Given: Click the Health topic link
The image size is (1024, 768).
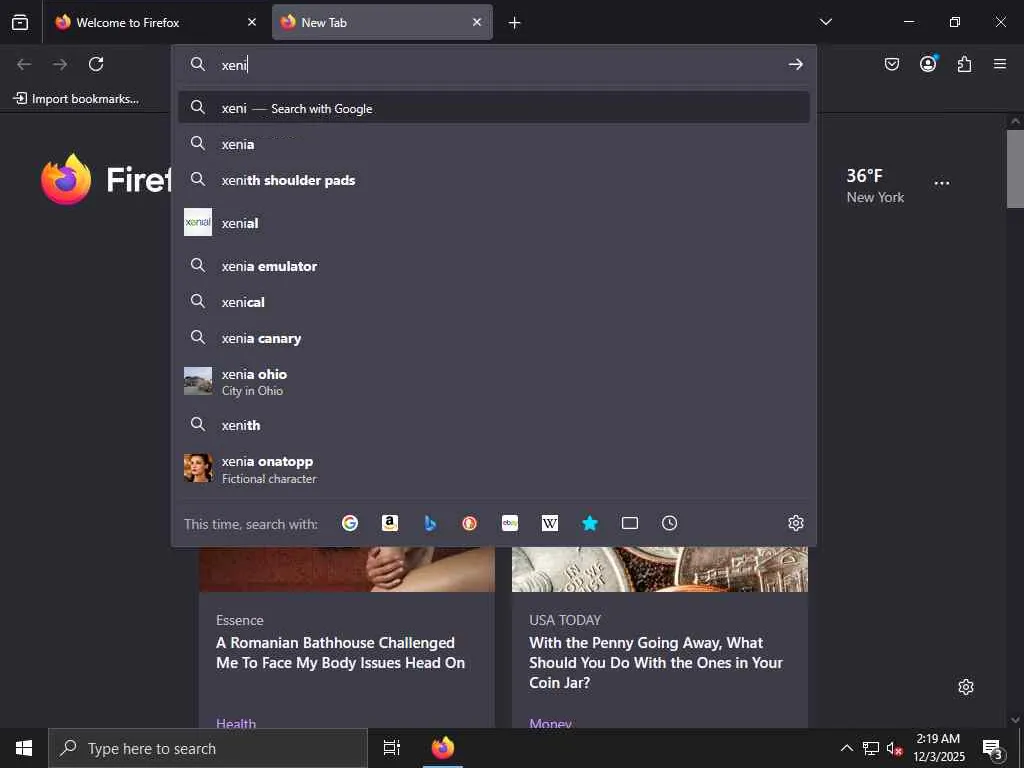Looking at the screenshot, I should tap(236, 723).
